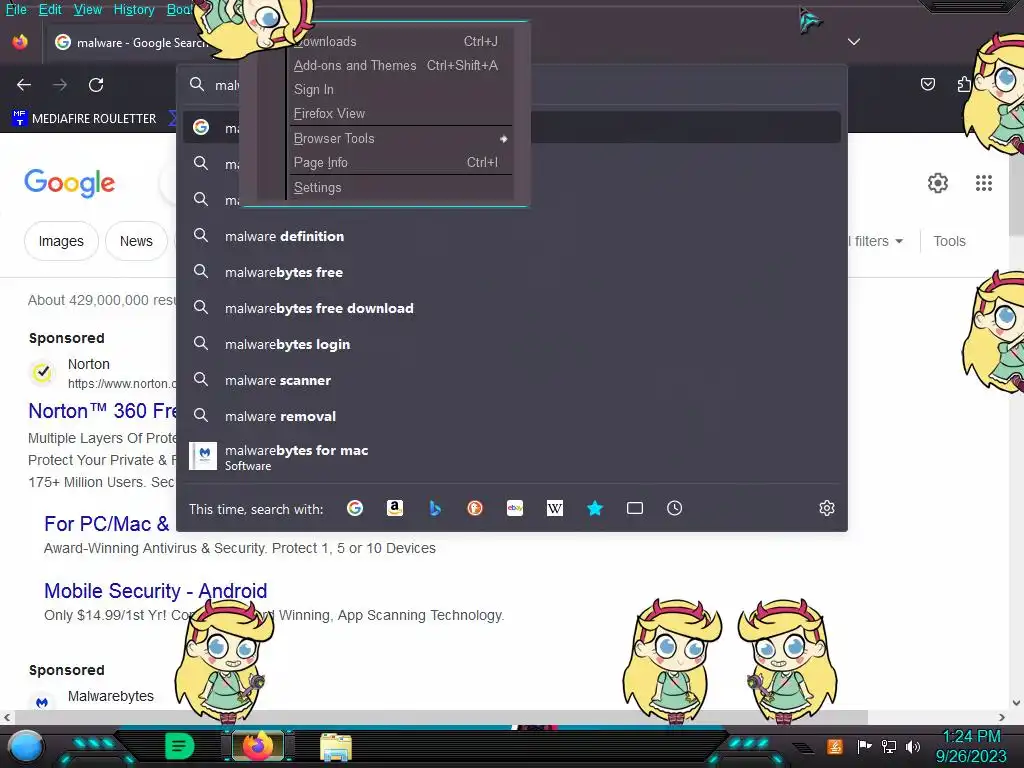The image size is (1024, 768).
Task: Open the Pocket save icon in toolbar
Action: [927, 84]
